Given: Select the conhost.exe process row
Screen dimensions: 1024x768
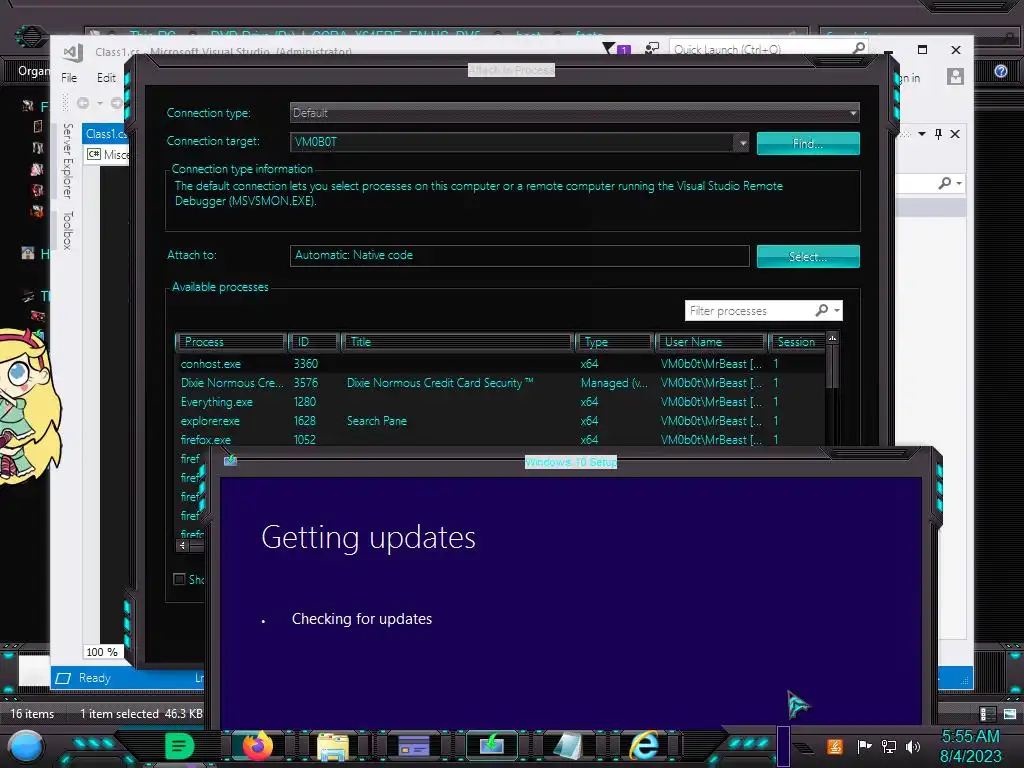Looking at the screenshot, I should pos(501,364).
